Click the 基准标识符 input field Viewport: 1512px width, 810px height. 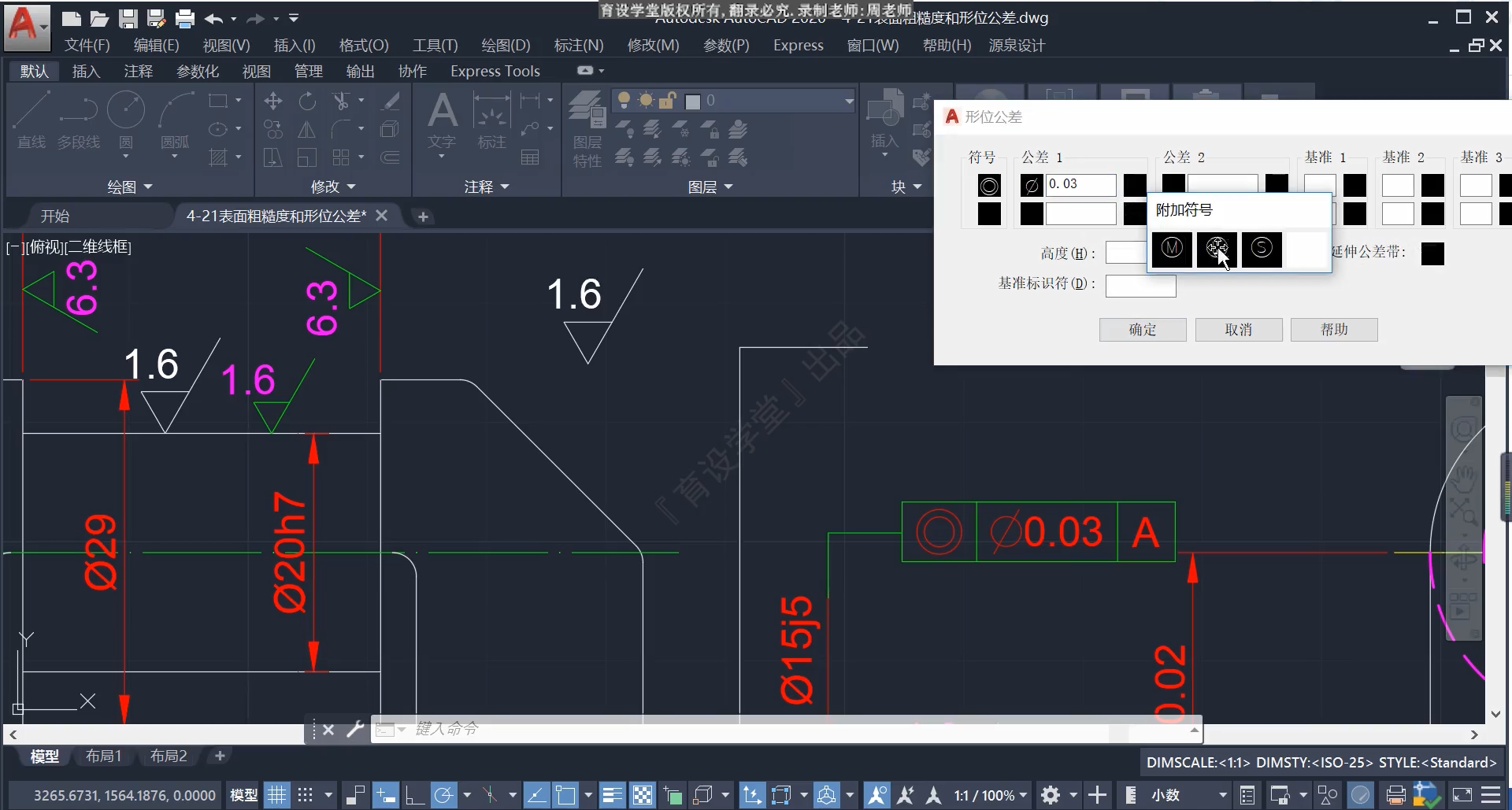1140,286
